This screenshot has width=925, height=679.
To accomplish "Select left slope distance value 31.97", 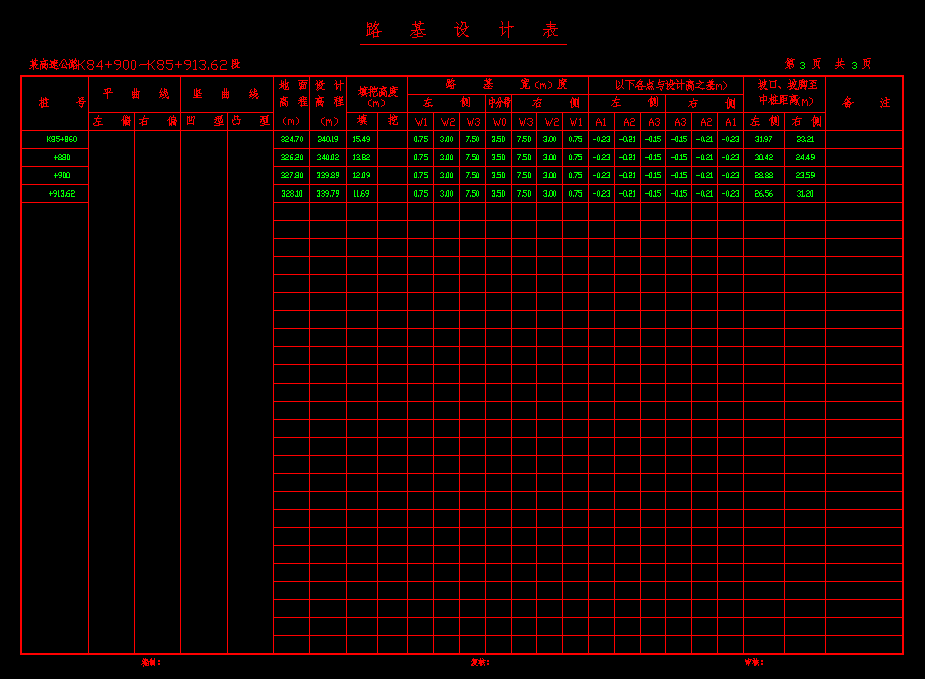I will tap(763, 139).
